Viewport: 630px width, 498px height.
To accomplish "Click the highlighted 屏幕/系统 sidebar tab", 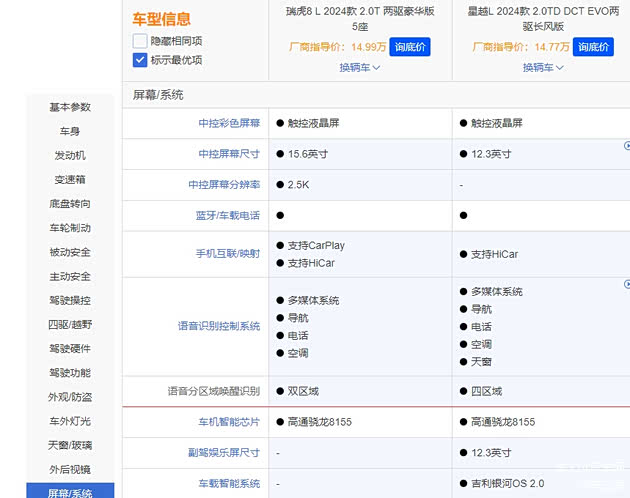I will 70,492.
